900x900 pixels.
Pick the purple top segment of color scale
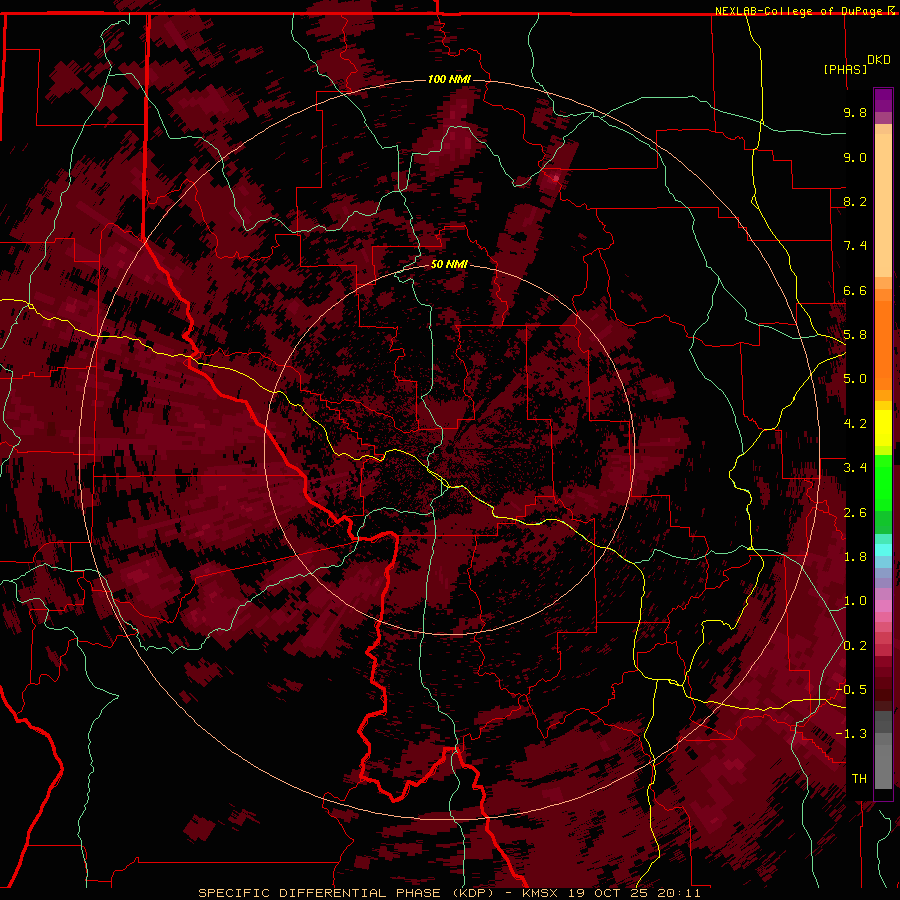pos(883,100)
